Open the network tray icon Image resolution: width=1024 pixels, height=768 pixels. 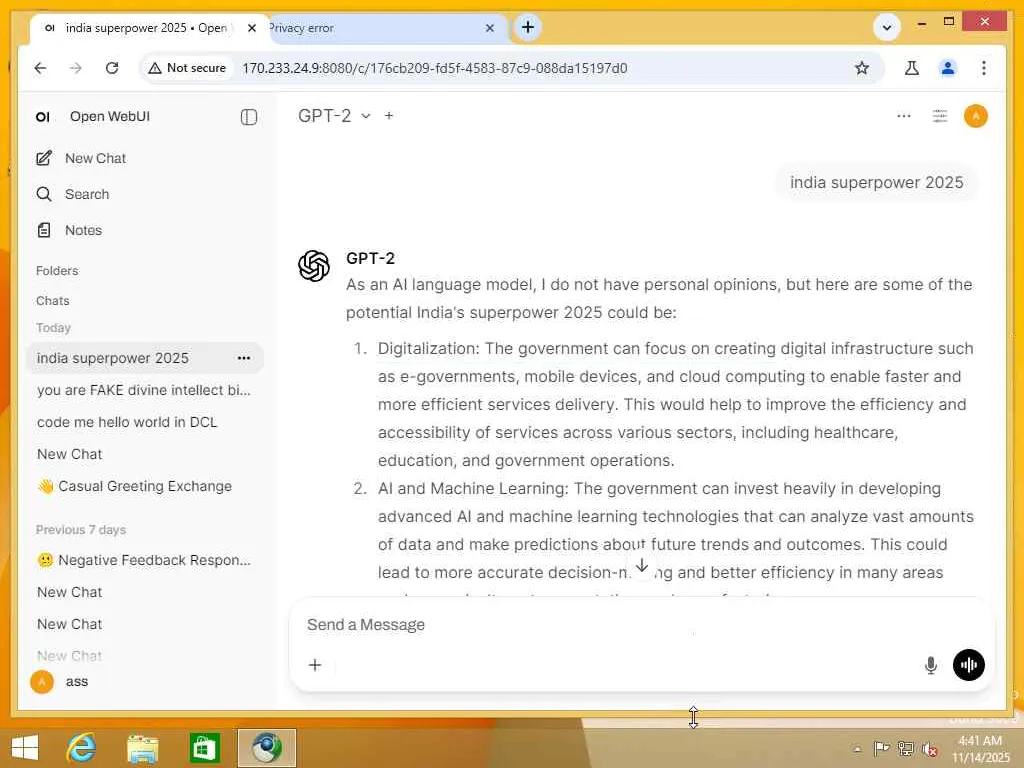(x=906, y=749)
